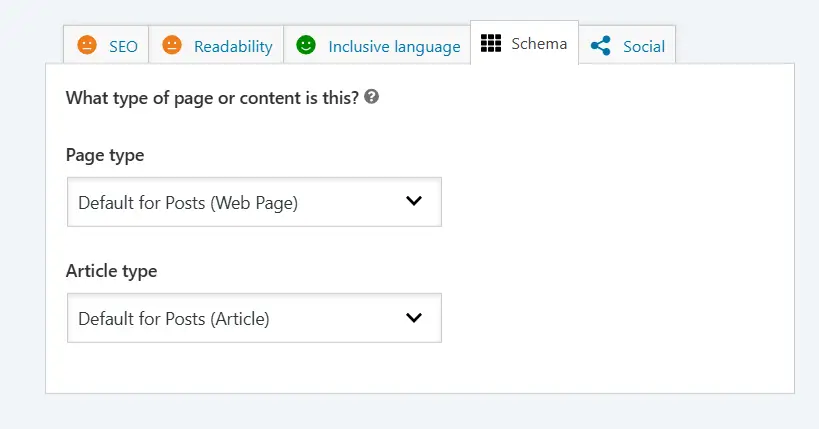Click the chevron beside Default for Posts (Article)
819x429 pixels.
[x=414, y=318]
